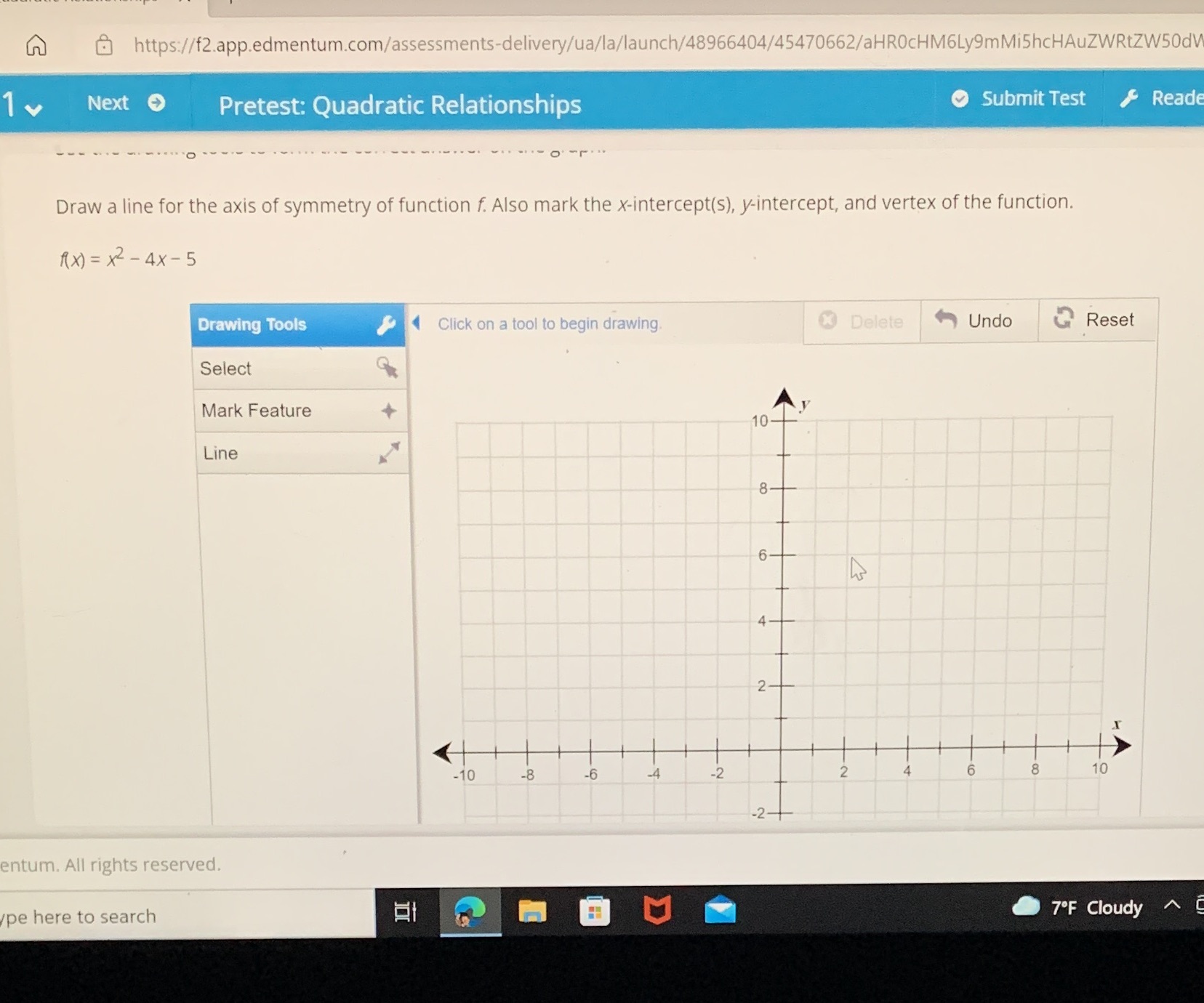Click the y-axis label -2 on graph
This screenshot has width=1204, height=1003.
tap(758, 813)
